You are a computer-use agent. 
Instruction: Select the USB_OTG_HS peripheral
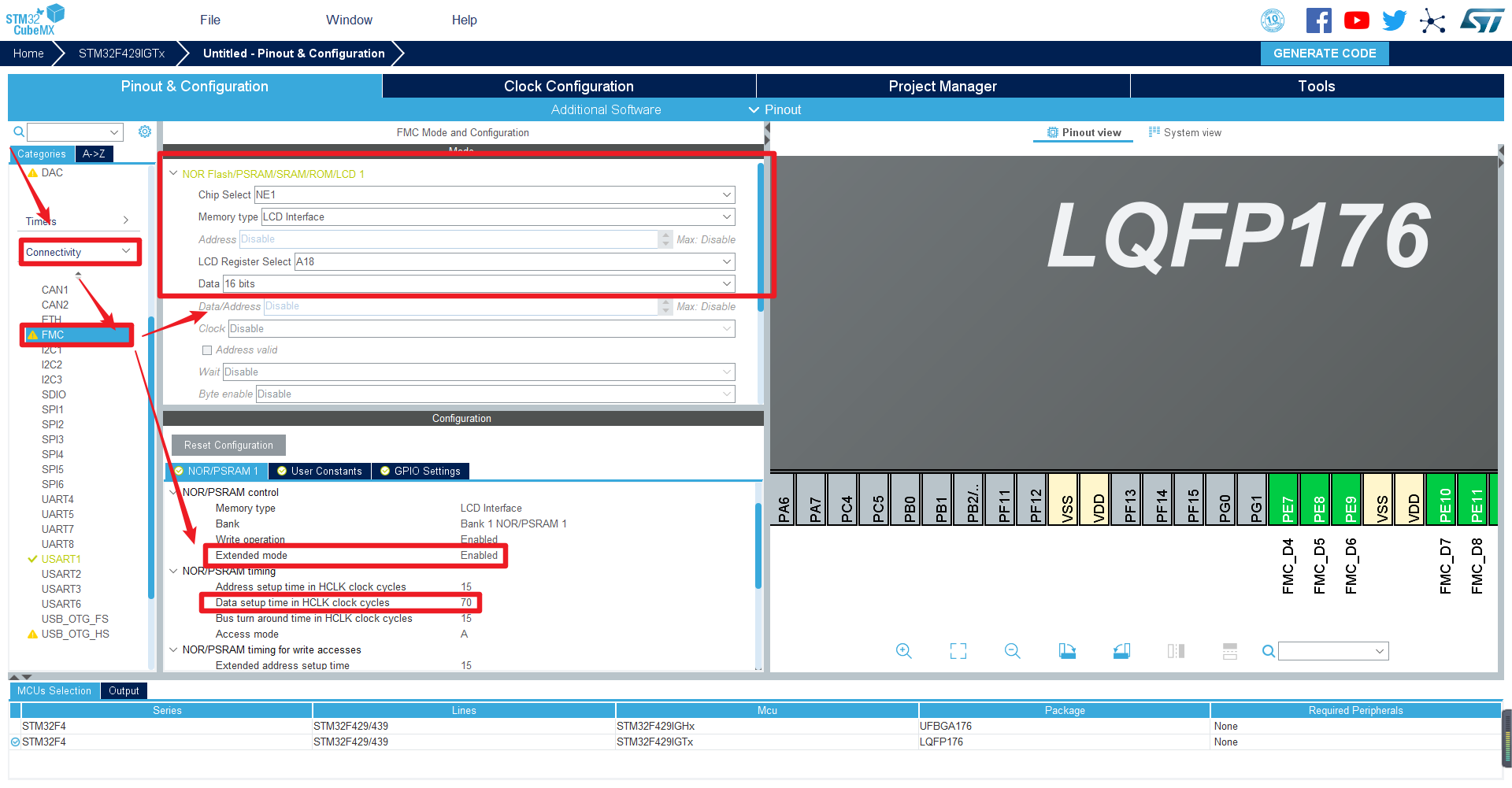(x=75, y=634)
